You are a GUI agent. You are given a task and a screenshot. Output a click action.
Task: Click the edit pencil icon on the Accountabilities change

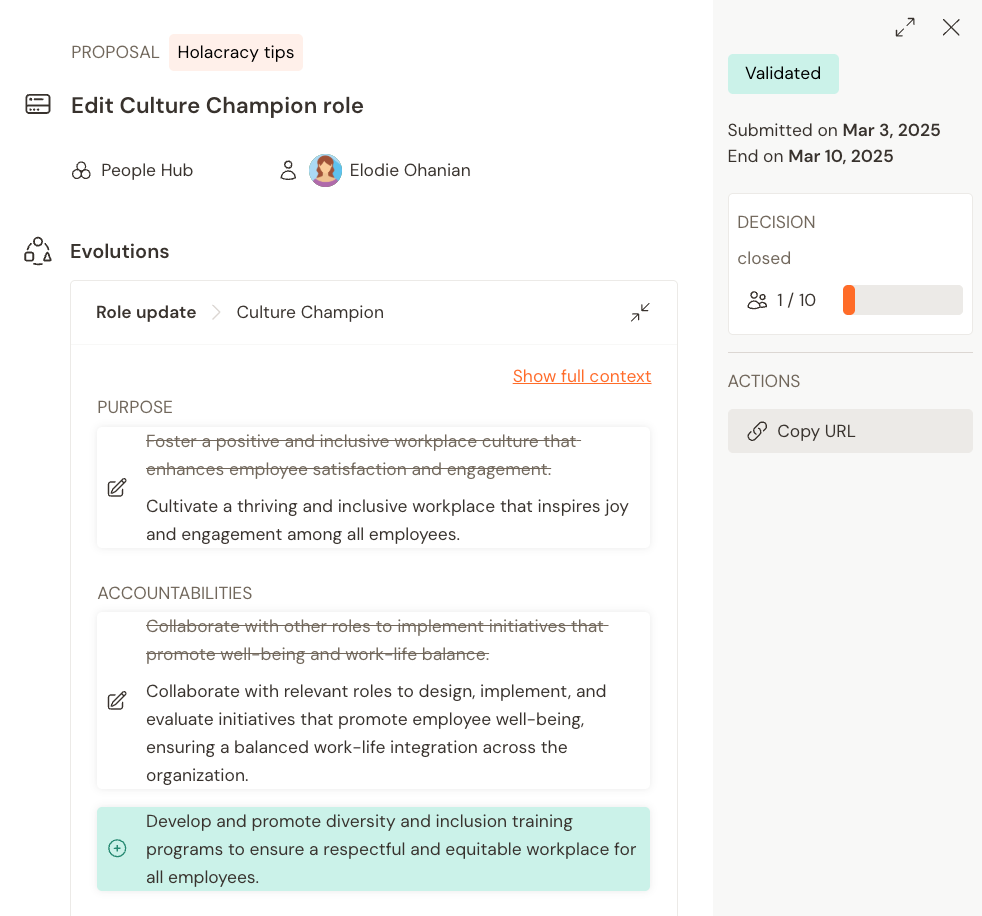[117, 700]
